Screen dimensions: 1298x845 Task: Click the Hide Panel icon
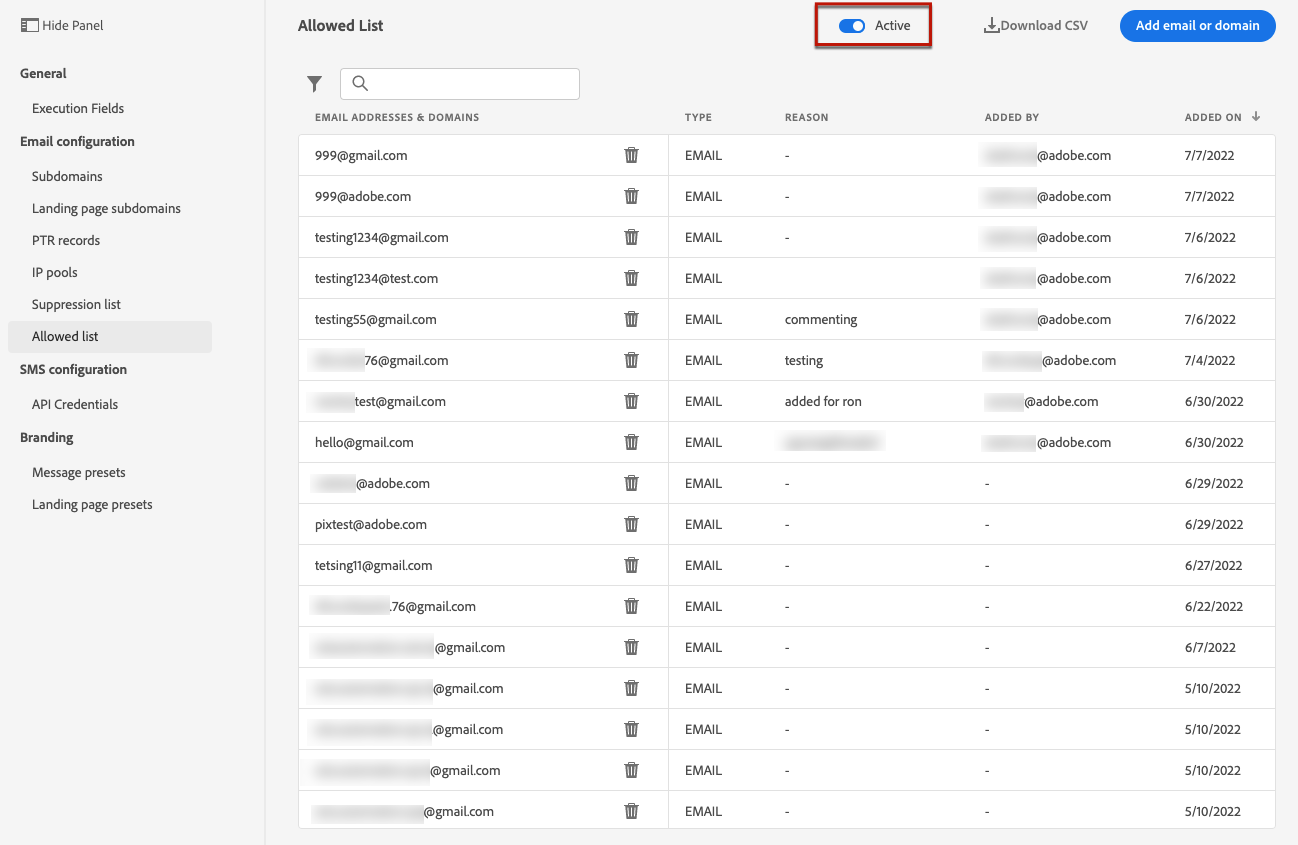click(x=29, y=25)
